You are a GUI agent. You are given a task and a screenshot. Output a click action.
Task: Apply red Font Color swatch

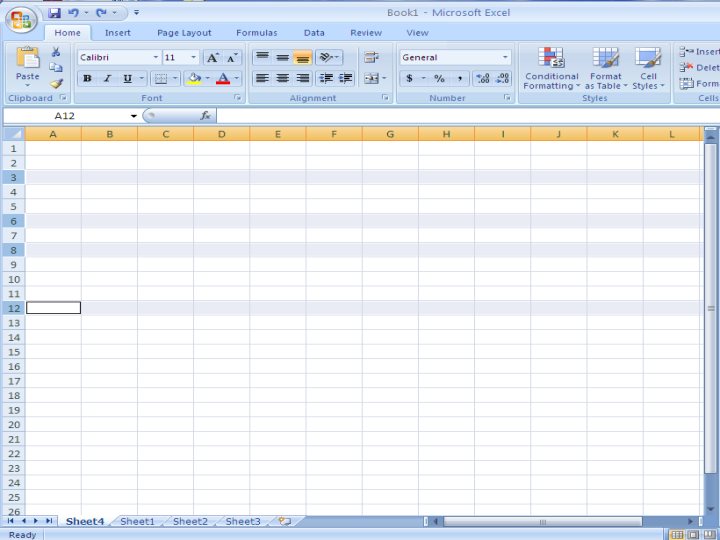click(x=223, y=79)
